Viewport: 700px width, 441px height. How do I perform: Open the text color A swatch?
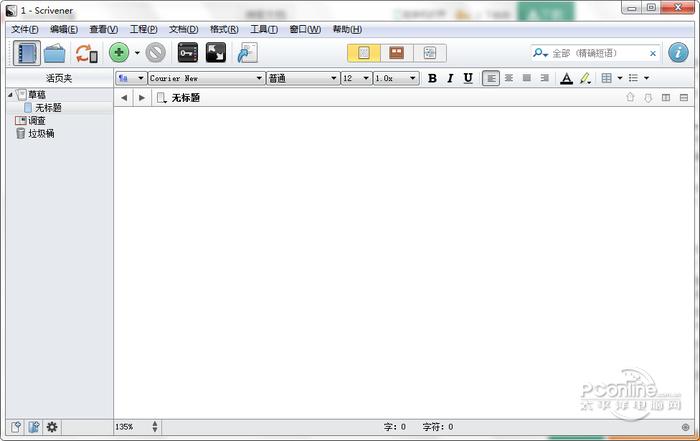pyautogui.click(x=567, y=79)
